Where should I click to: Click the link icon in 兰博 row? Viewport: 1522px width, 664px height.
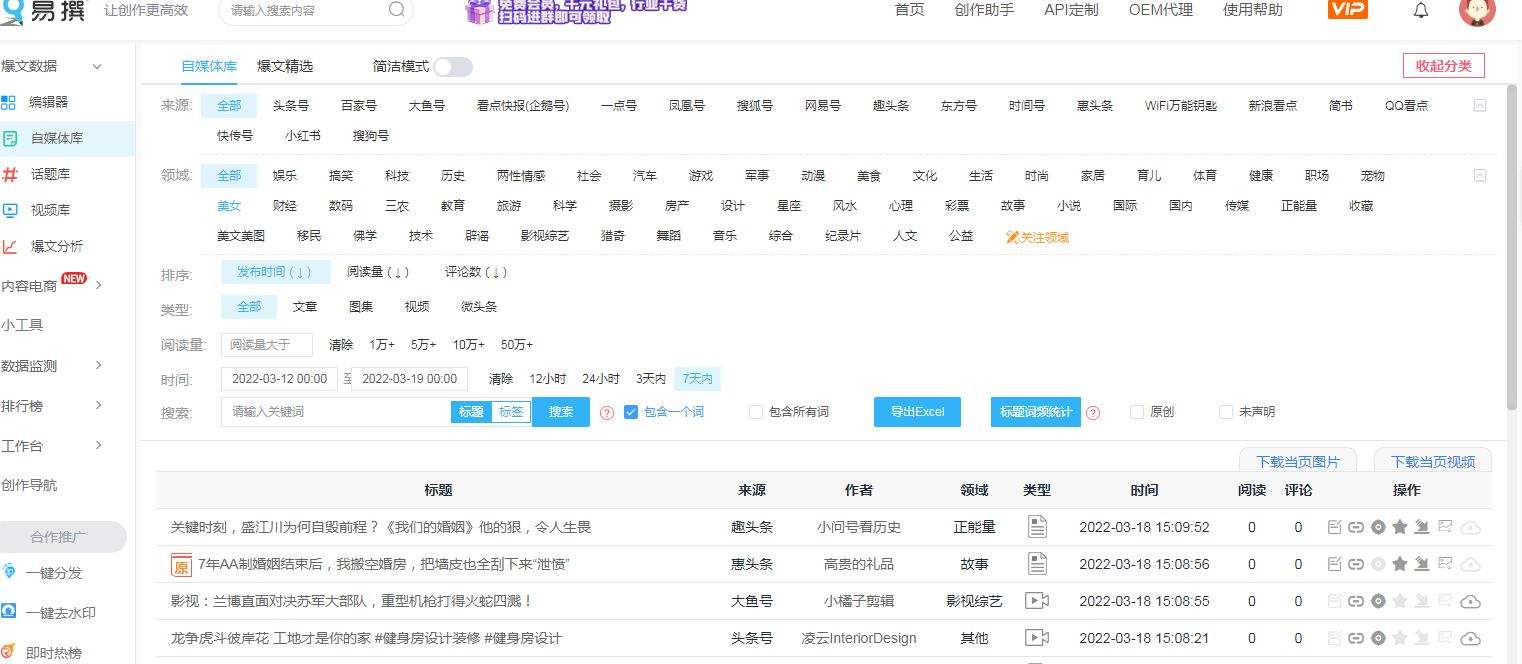pyautogui.click(x=1355, y=601)
